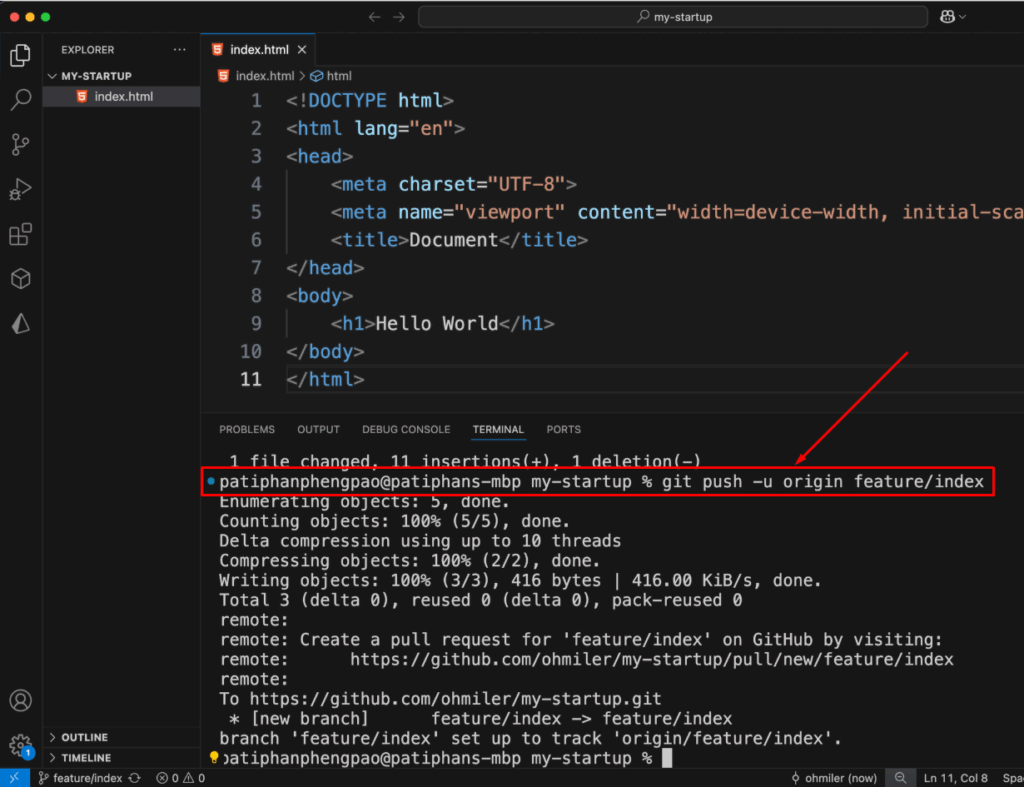Open the Accounts icon menu
The width and height of the screenshot is (1024, 787).
pyautogui.click(x=20, y=700)
